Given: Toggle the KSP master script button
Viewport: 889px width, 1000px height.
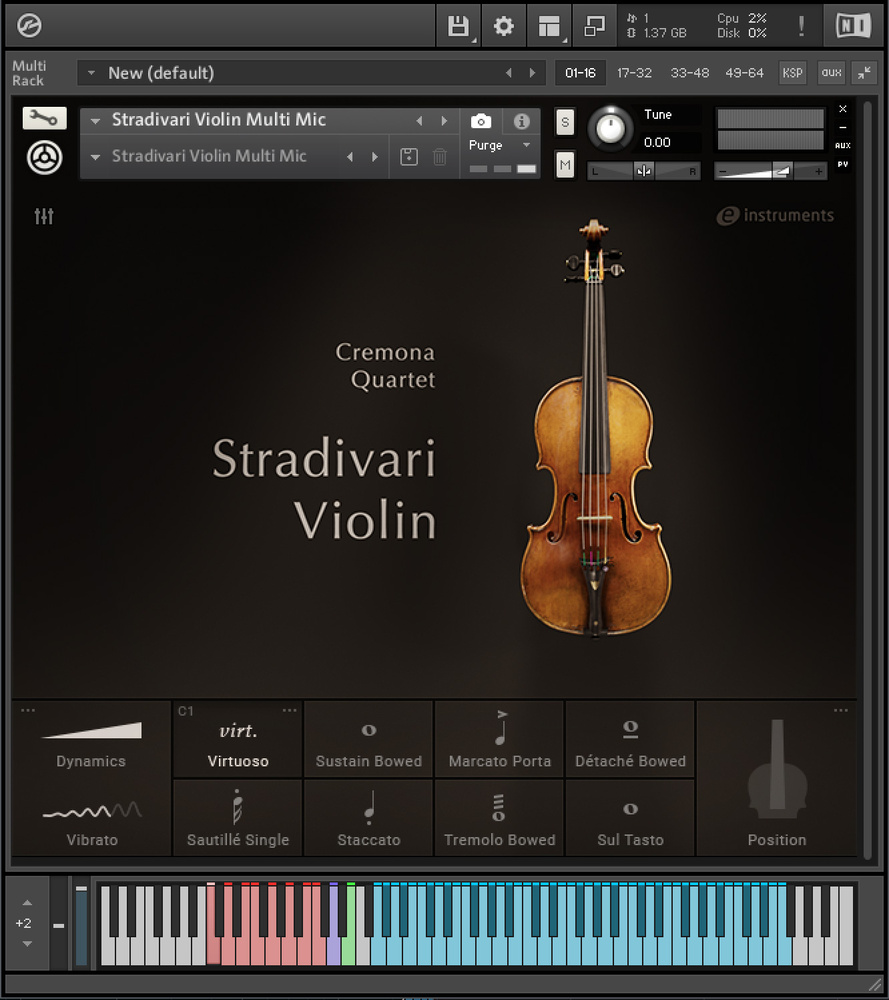Looking at the screenshot, I should click(x=792, y=73).
